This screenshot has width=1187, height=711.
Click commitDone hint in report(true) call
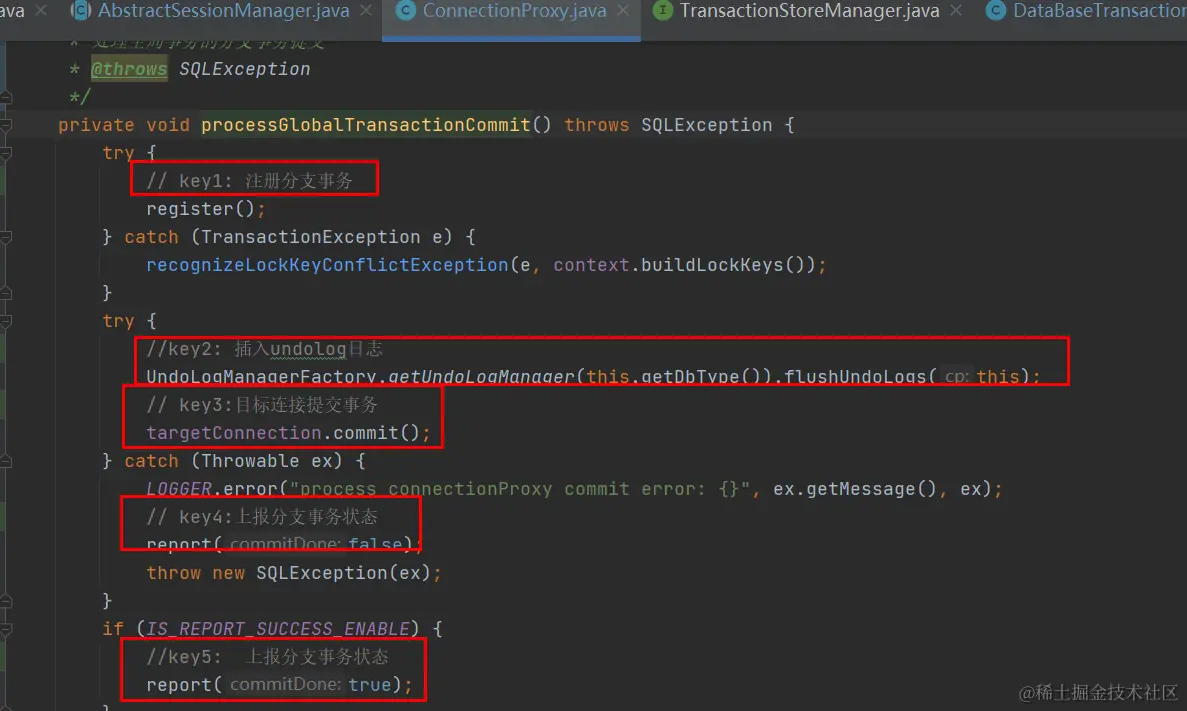coord(285,685)
